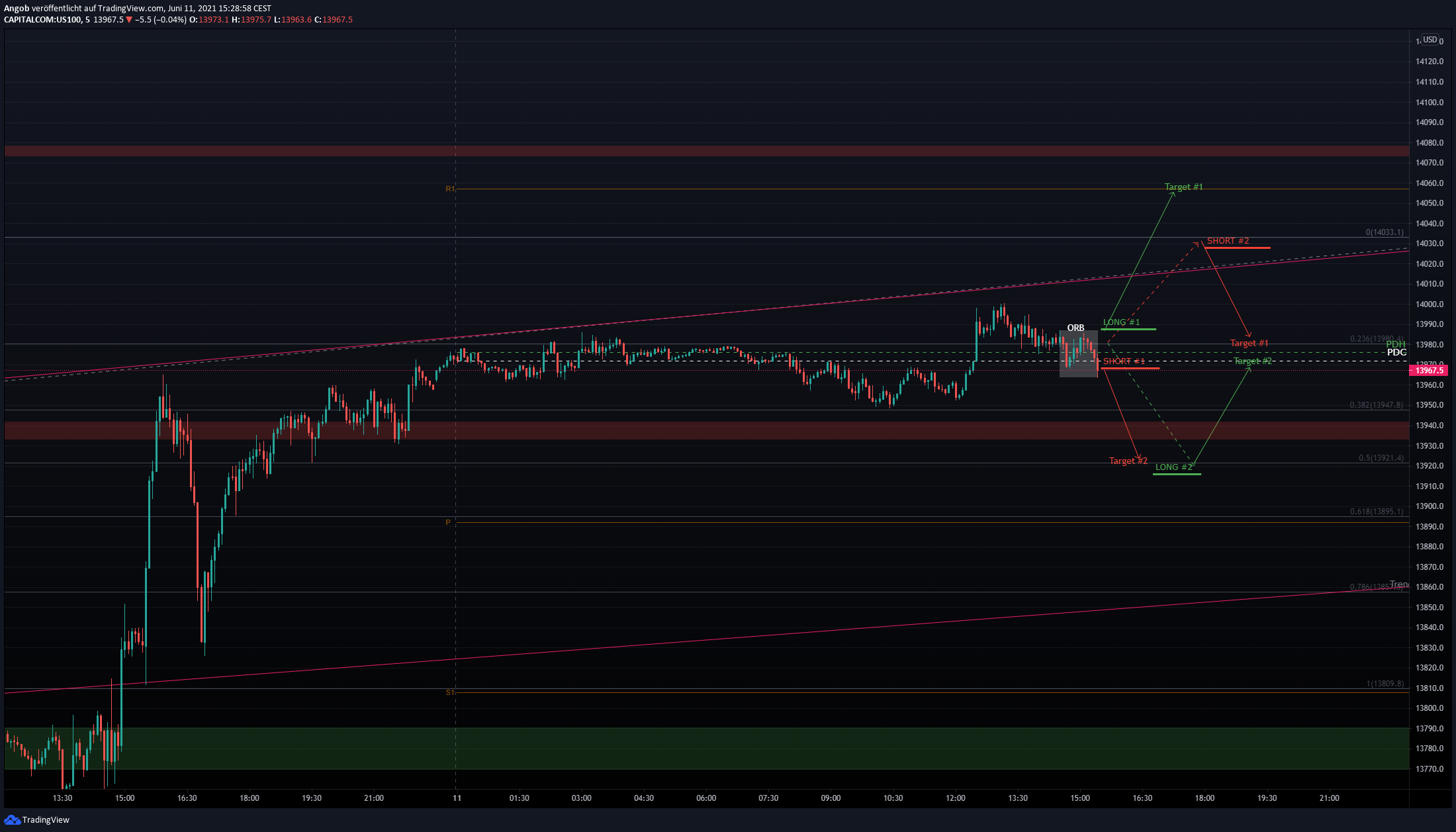Click the S1 pivot level label
This screenshot has width=1456, height=832.
point(450,692)
